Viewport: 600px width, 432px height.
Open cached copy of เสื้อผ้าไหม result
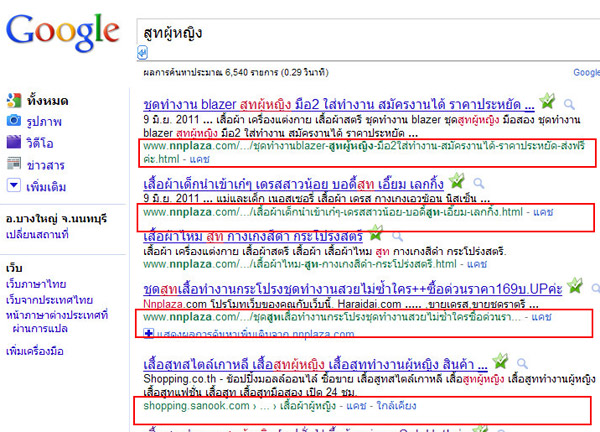[x=477, y=264]
